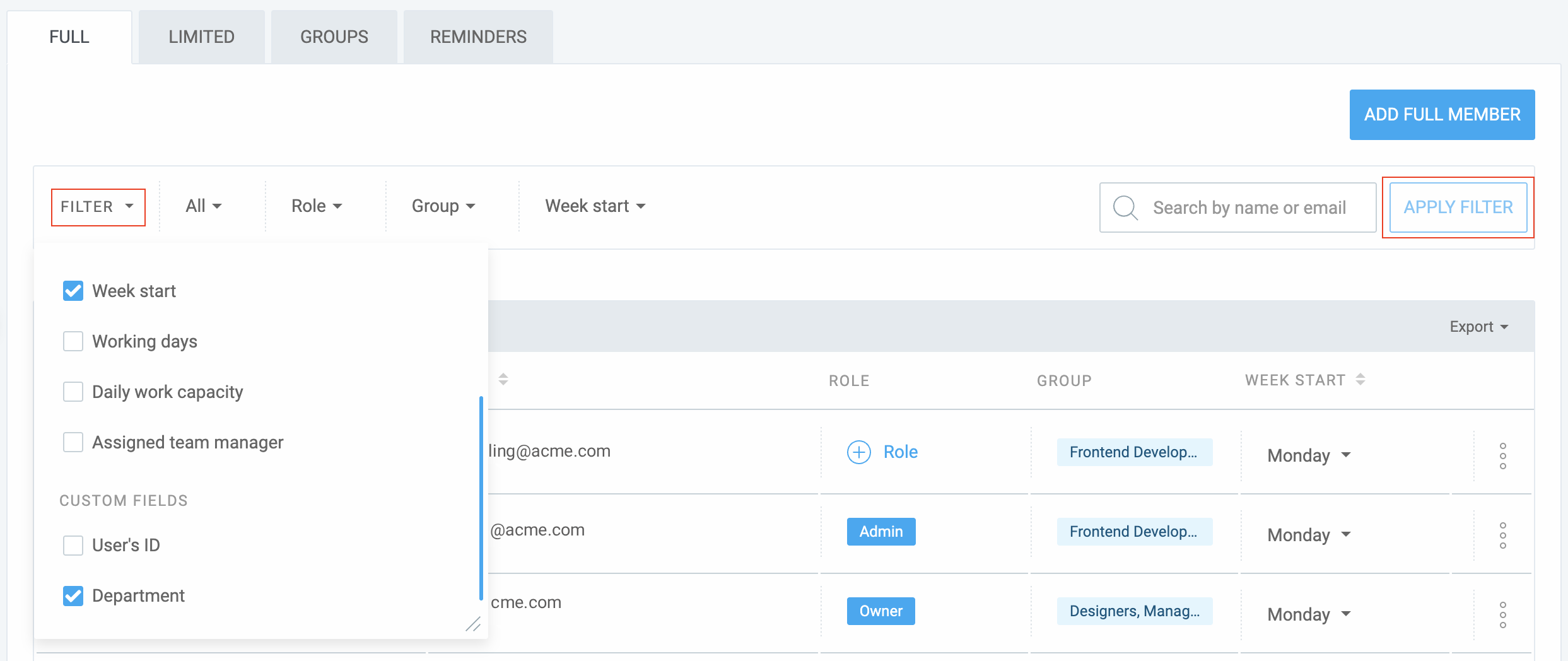
Task: Click the Add Full Member button
Action: coord(1442,115)
